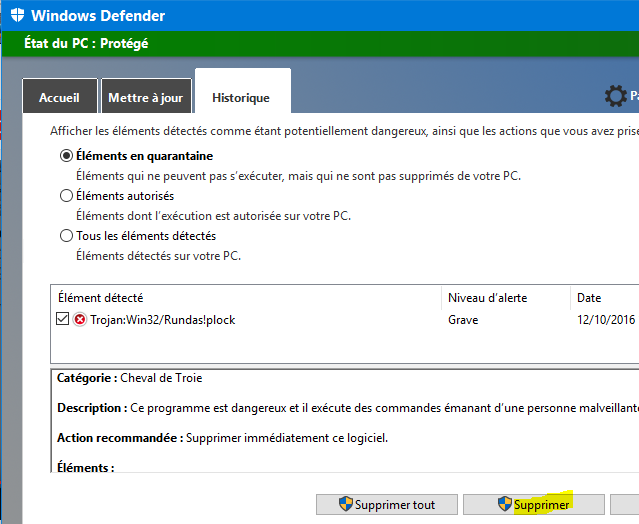The height and width of the screenshot is (524, 639).
Task: Click the Éléments : label in details
Action: coord(86,467)
